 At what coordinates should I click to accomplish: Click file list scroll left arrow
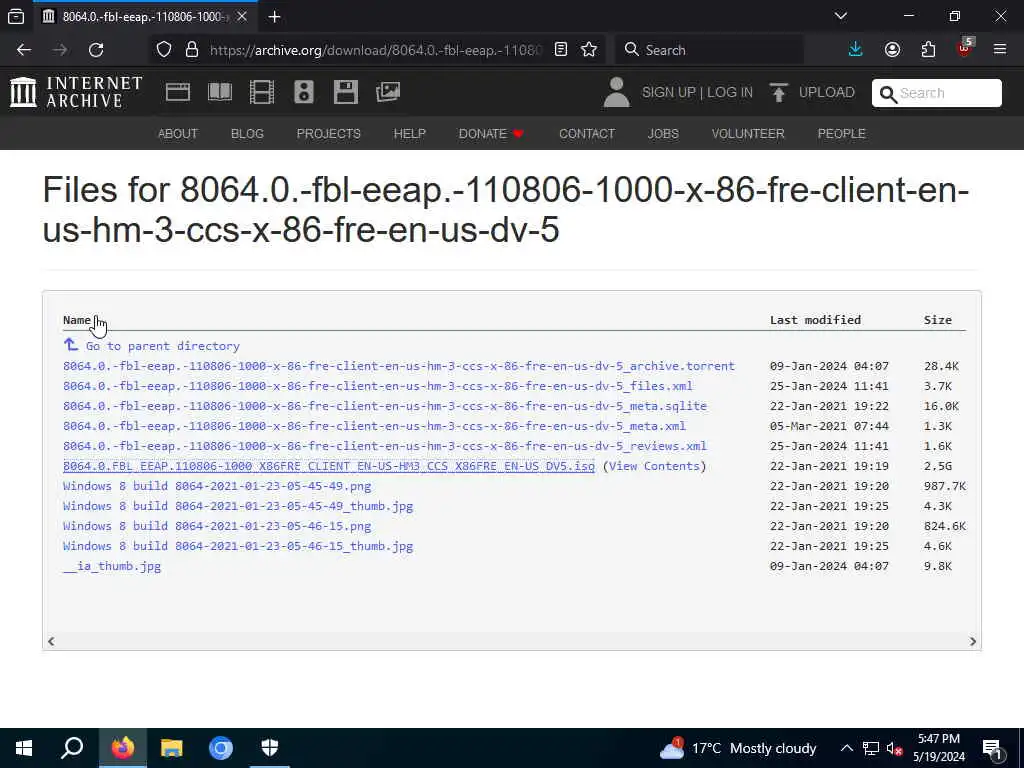click(51, 641)
